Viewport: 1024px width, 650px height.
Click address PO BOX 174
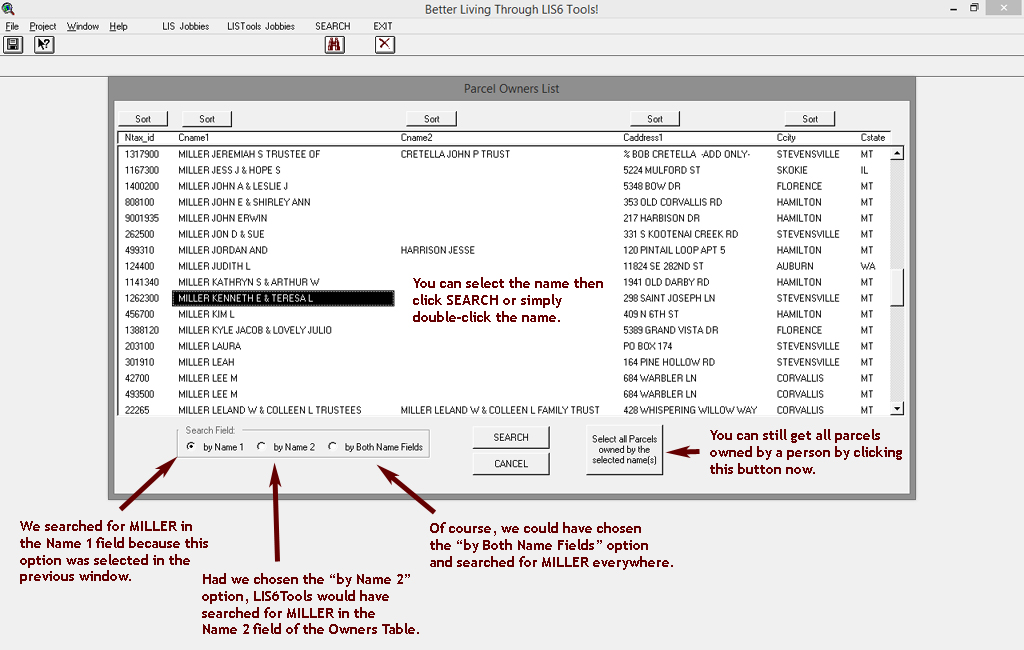(x=647, y=346)
